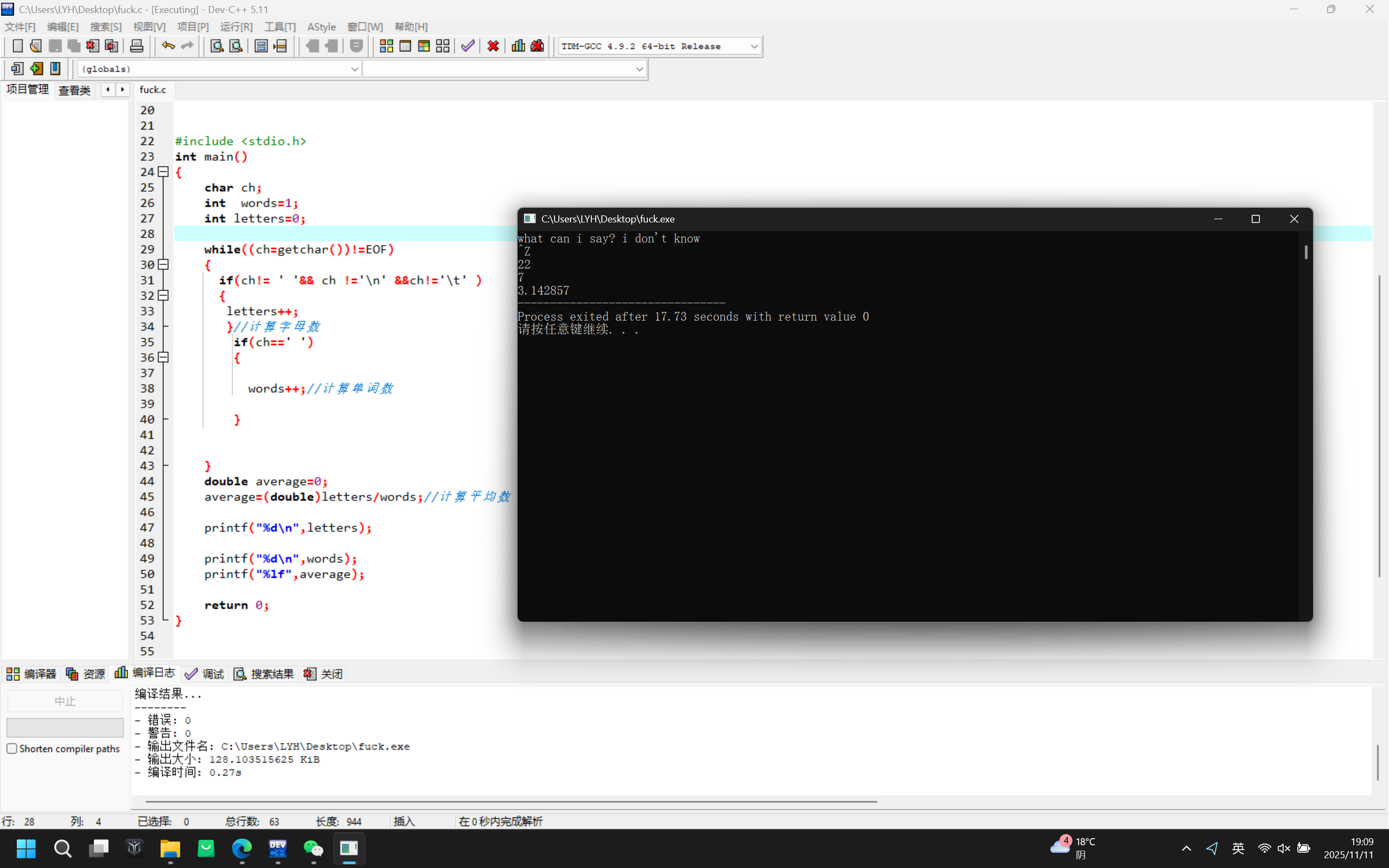Collapse the fold box at line 36
The width and height of the screenshot is (1389, 868).
163,357
